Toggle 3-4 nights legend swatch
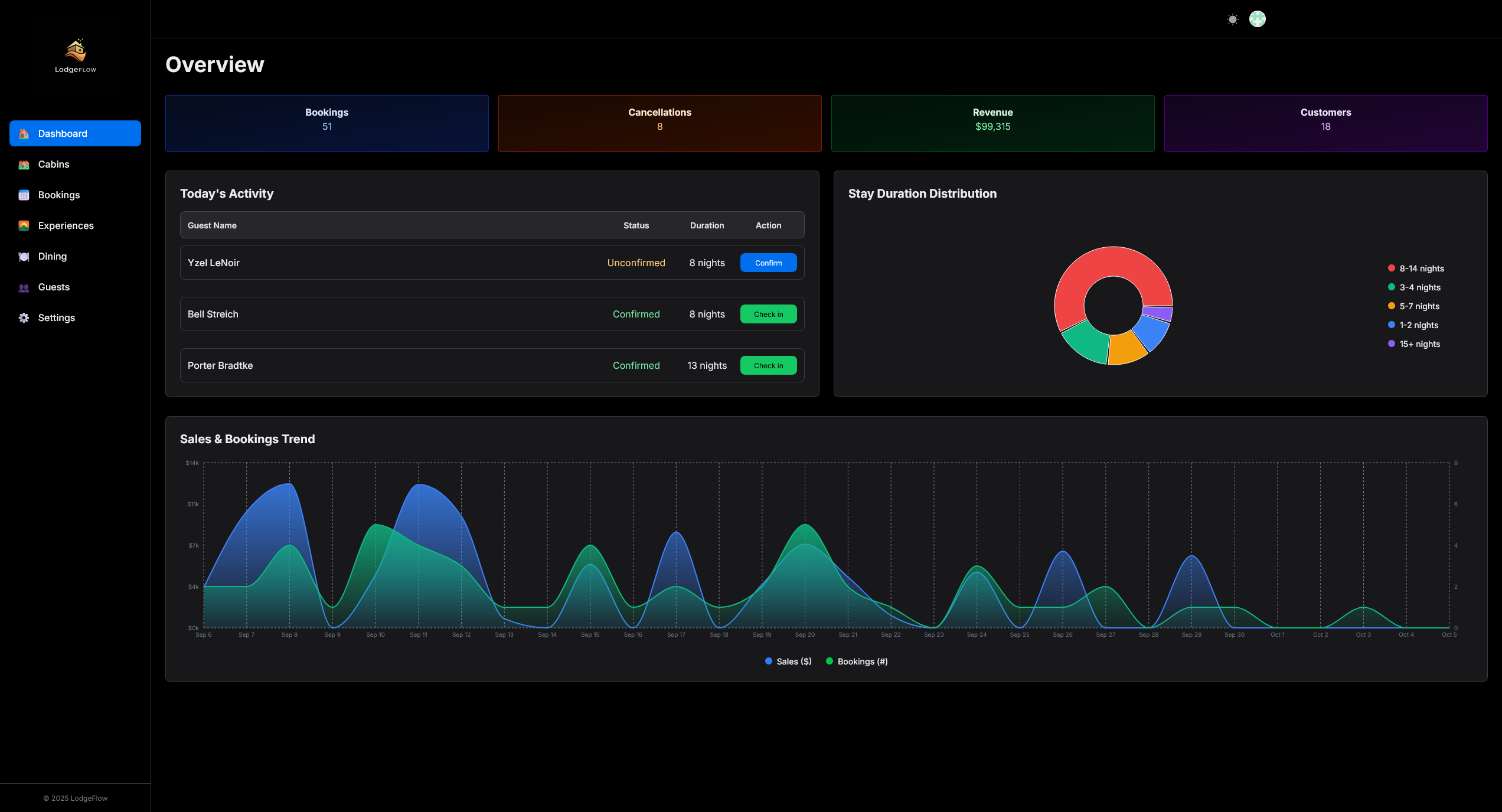Viewport: 1502px width, 812px height. (x=1392, y=287)
